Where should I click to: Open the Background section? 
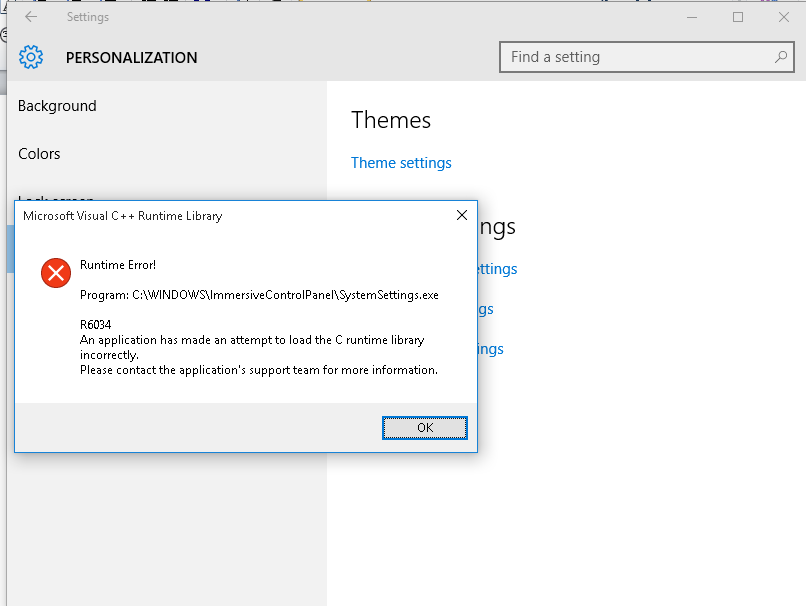(57, 106)
